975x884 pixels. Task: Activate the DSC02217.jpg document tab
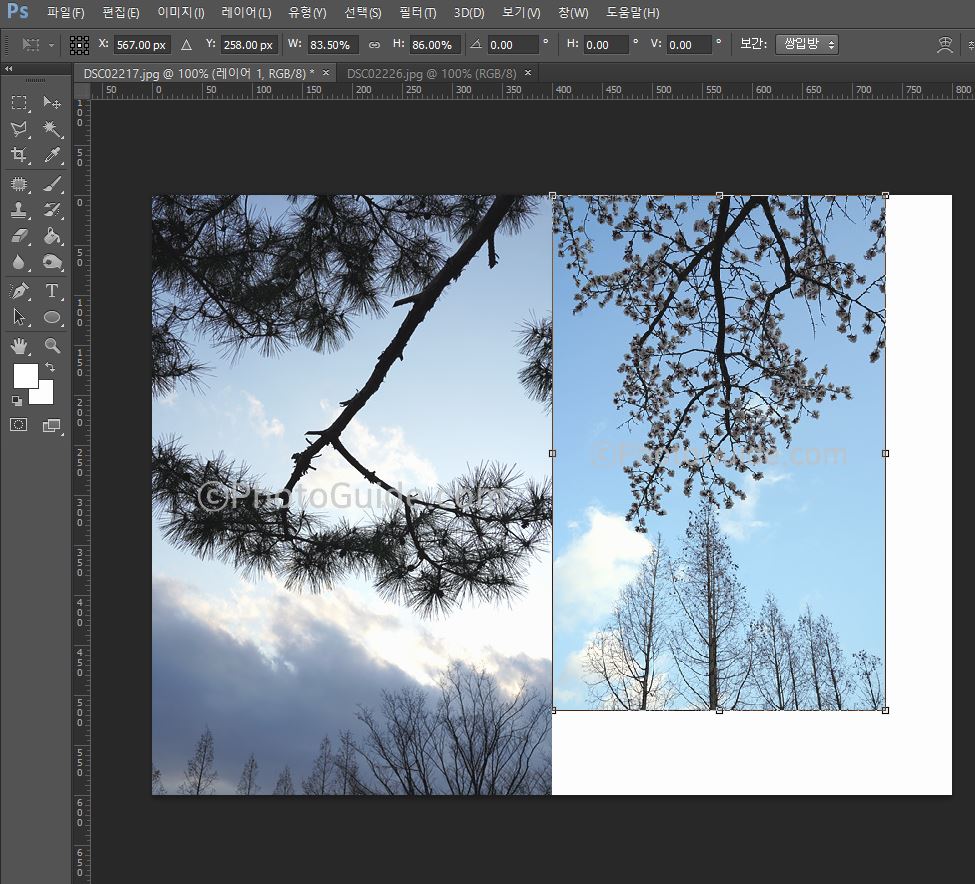199,73
